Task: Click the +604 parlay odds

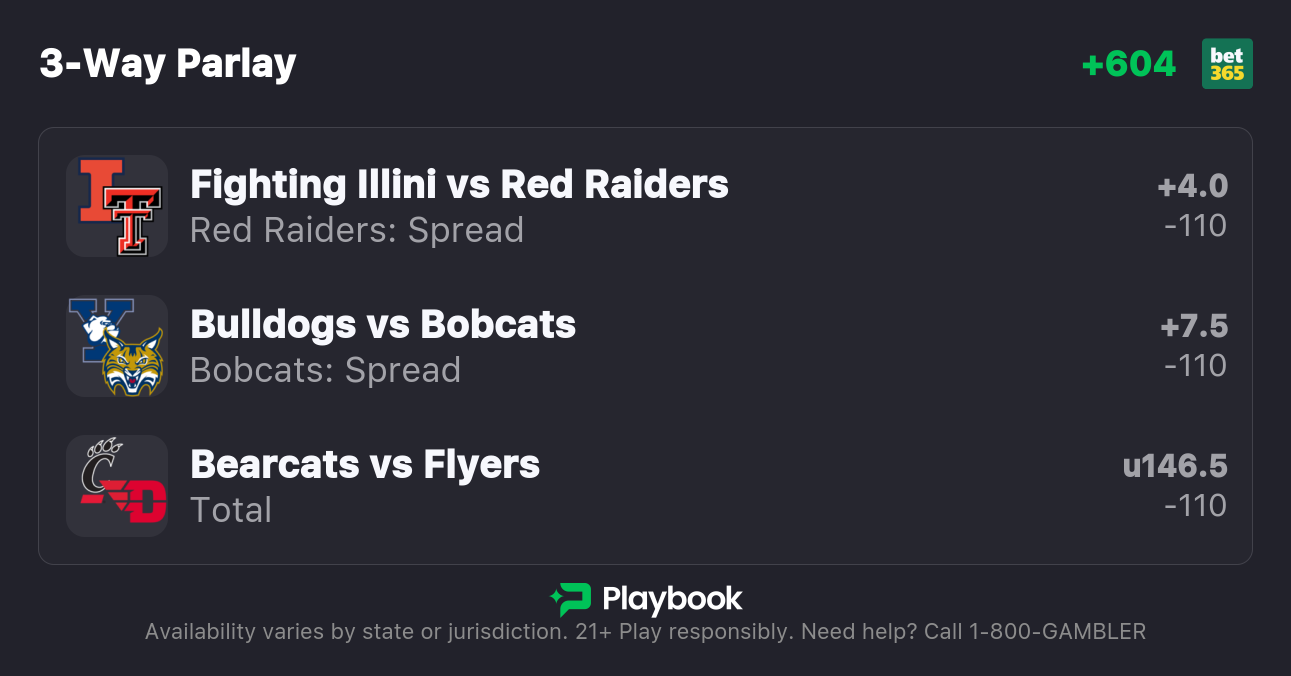Action: tap(1129, 64)
